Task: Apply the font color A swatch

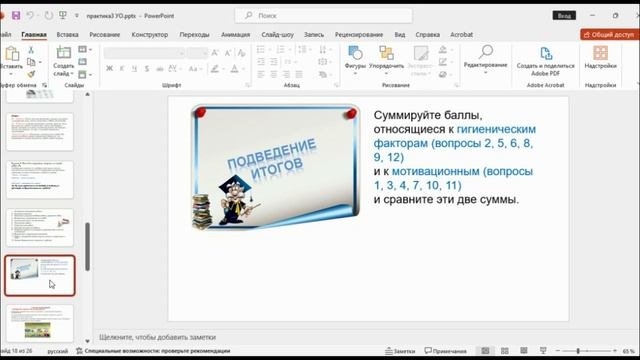Action: pos(236,69)
